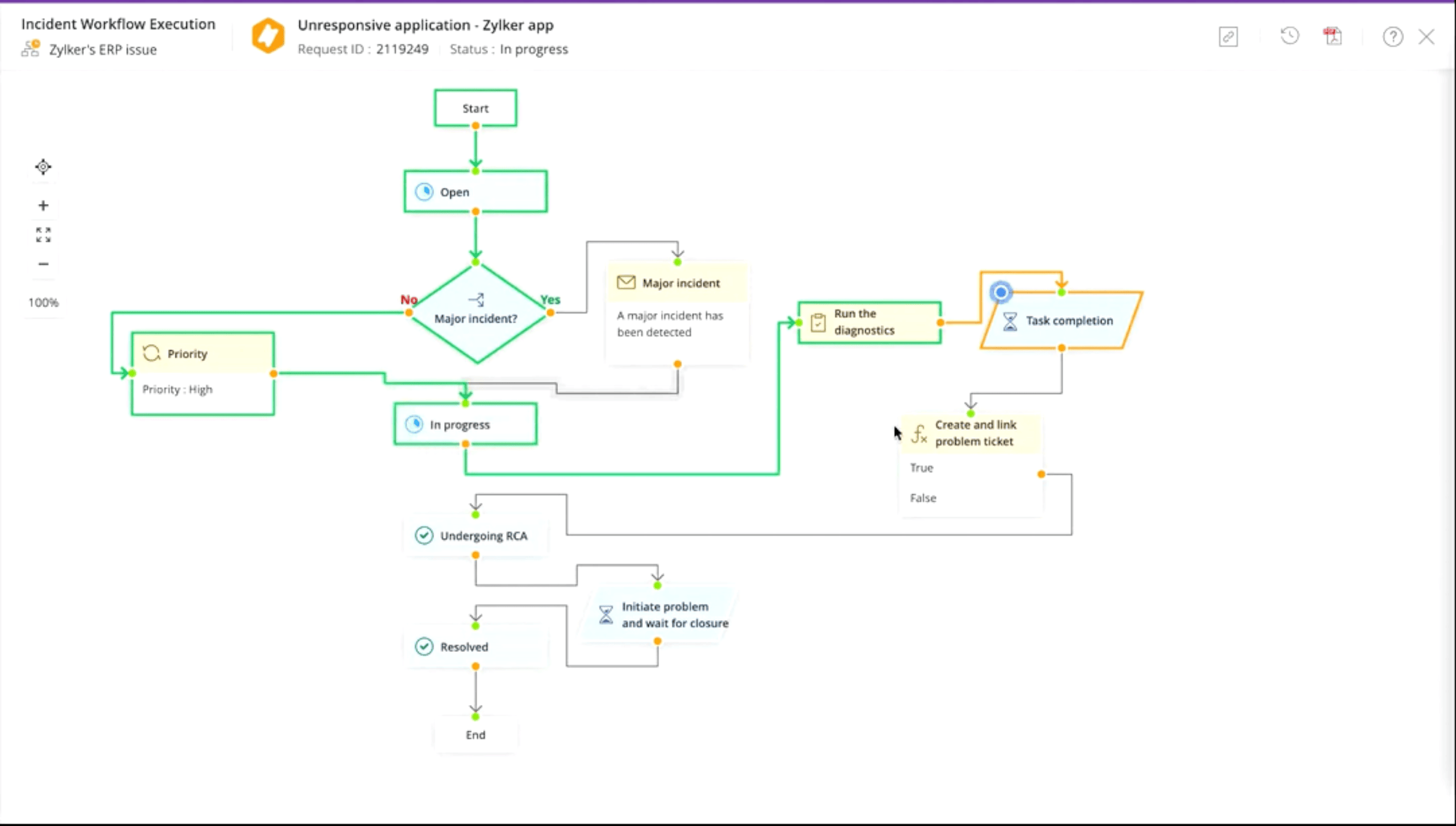Copy the workflow share link
The image size is (1456, 826).
coord(1228,37)
